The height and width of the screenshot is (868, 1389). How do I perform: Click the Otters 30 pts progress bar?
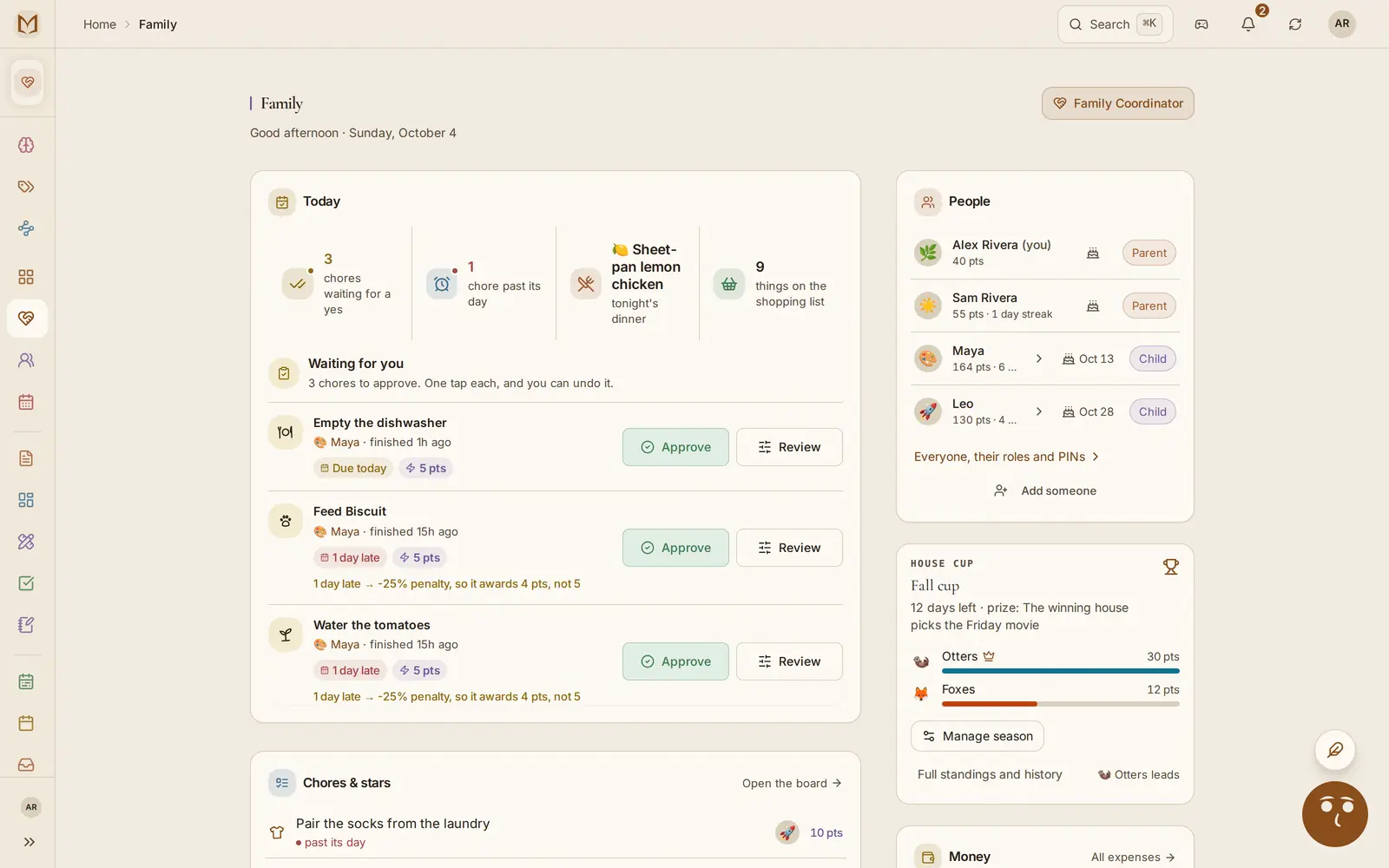click(x=1061, y=671)
